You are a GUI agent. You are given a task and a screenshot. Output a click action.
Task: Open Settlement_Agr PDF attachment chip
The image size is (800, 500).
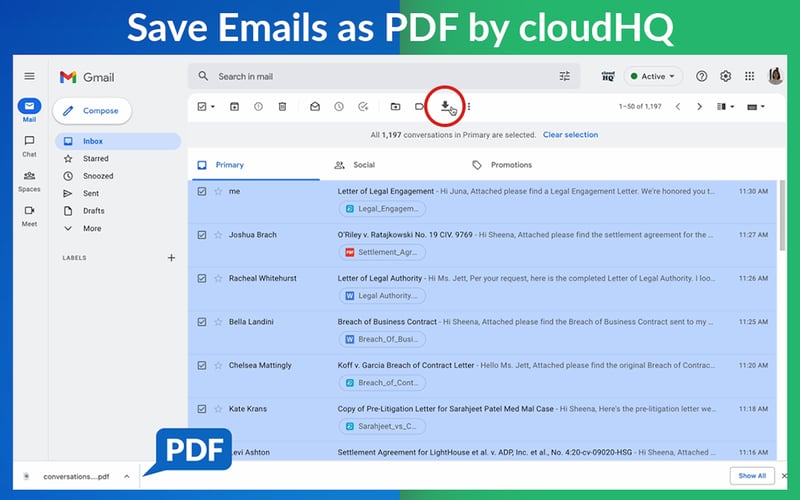[382, 252]
